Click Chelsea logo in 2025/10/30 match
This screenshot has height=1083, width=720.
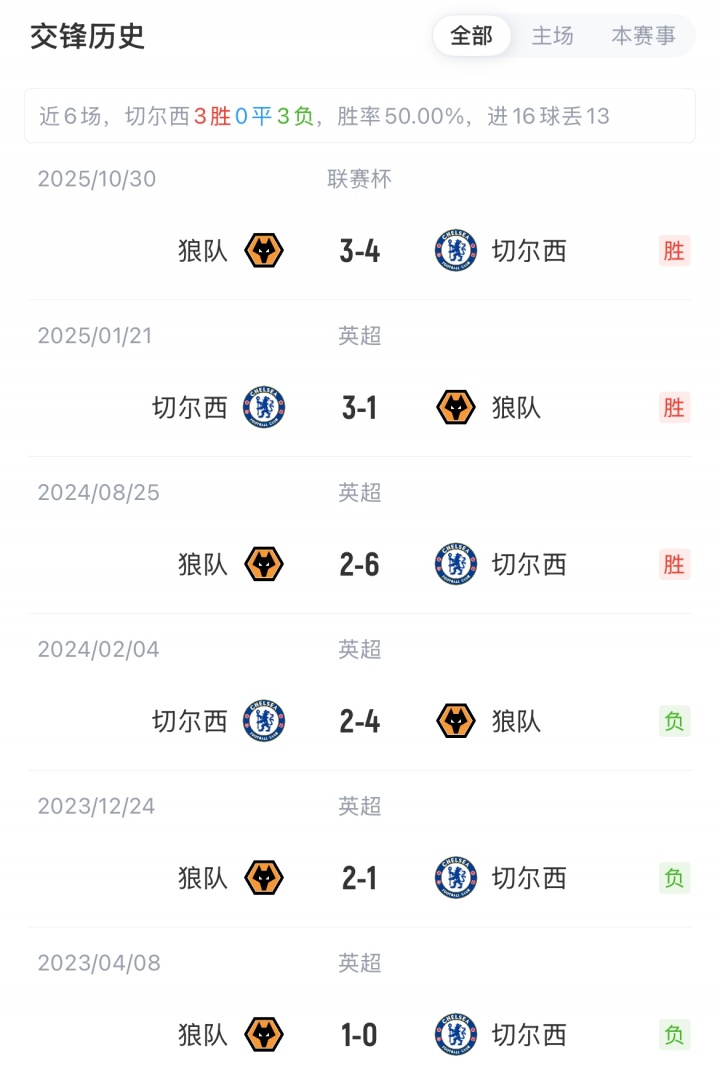456,250
